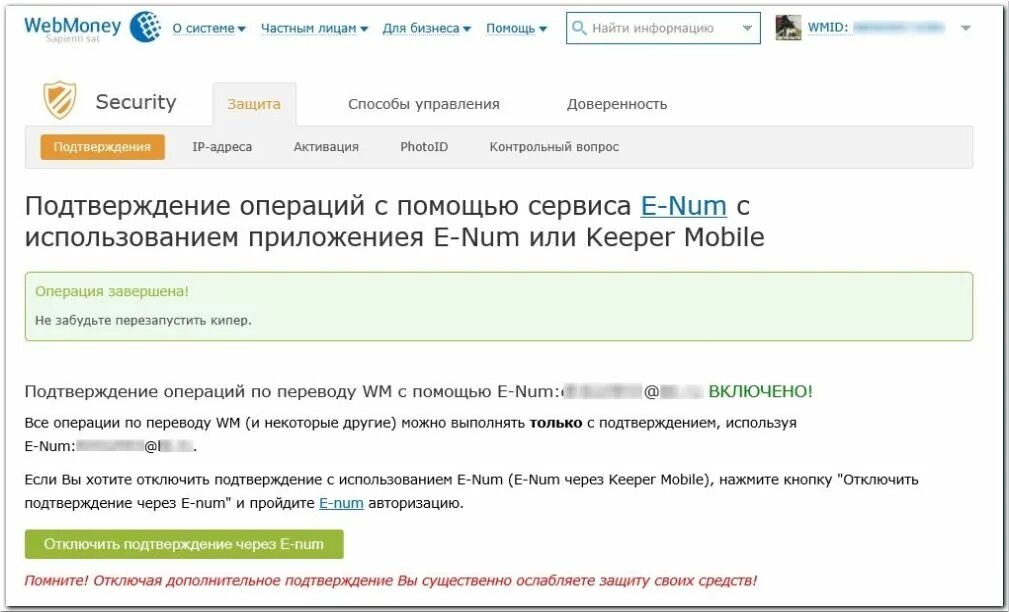1009x612 pixels.
Task: Expand the 'Для бизнеса' menu
Action: click(427, 28)
